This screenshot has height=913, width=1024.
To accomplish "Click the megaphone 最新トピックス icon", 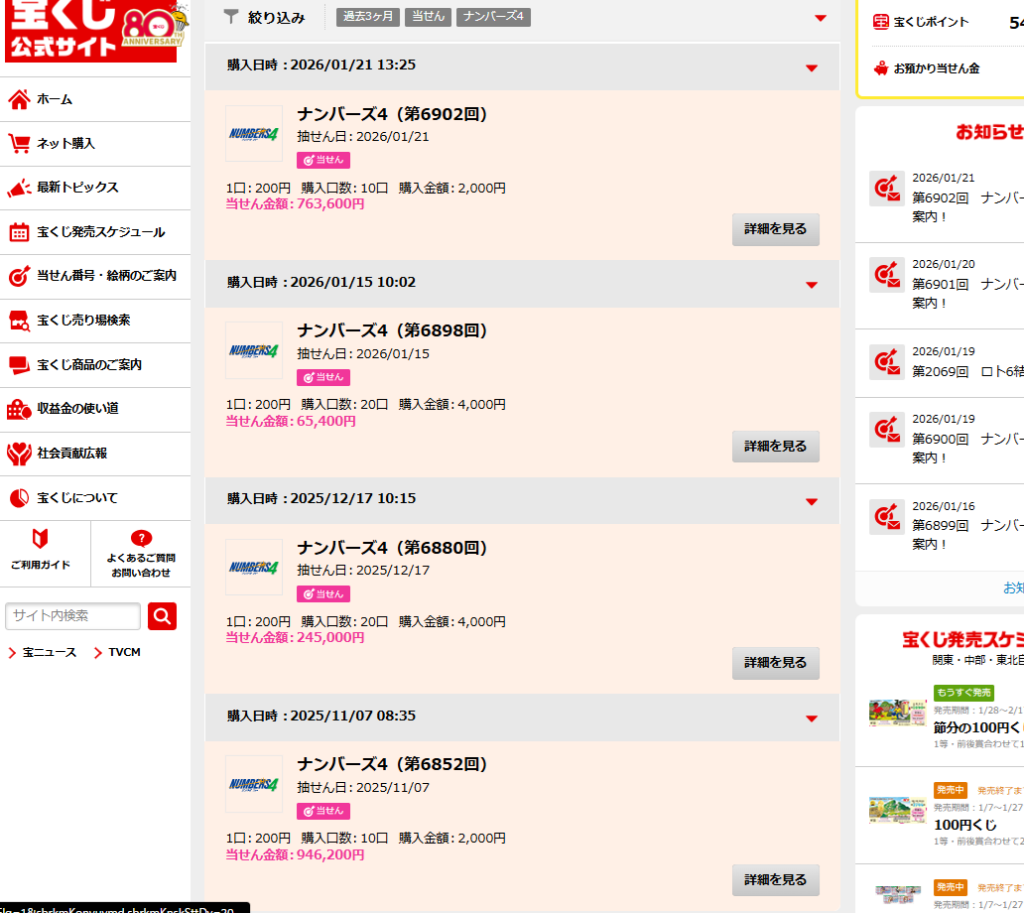I will pyautogui.click(x=19, y=187).
